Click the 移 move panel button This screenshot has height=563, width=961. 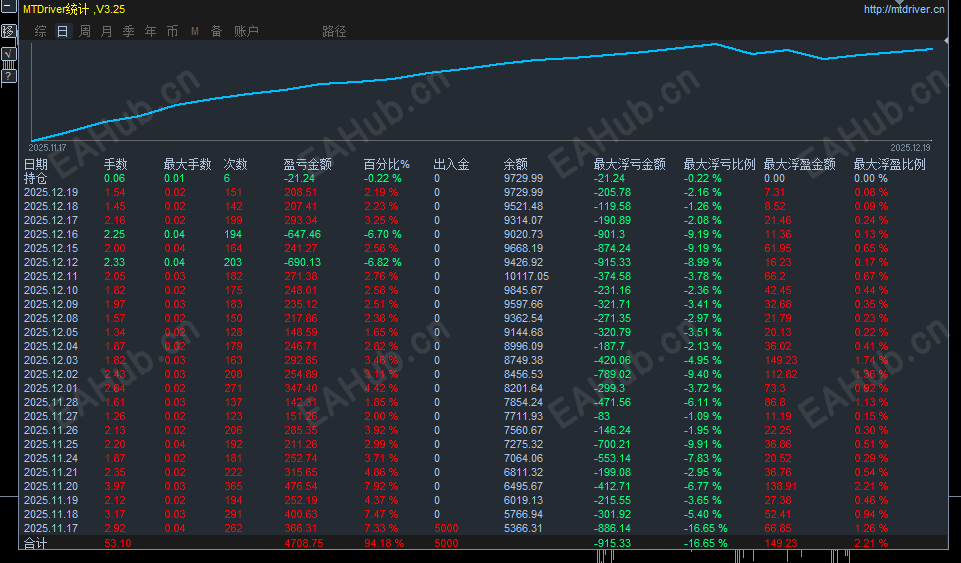tap(9, 31)
